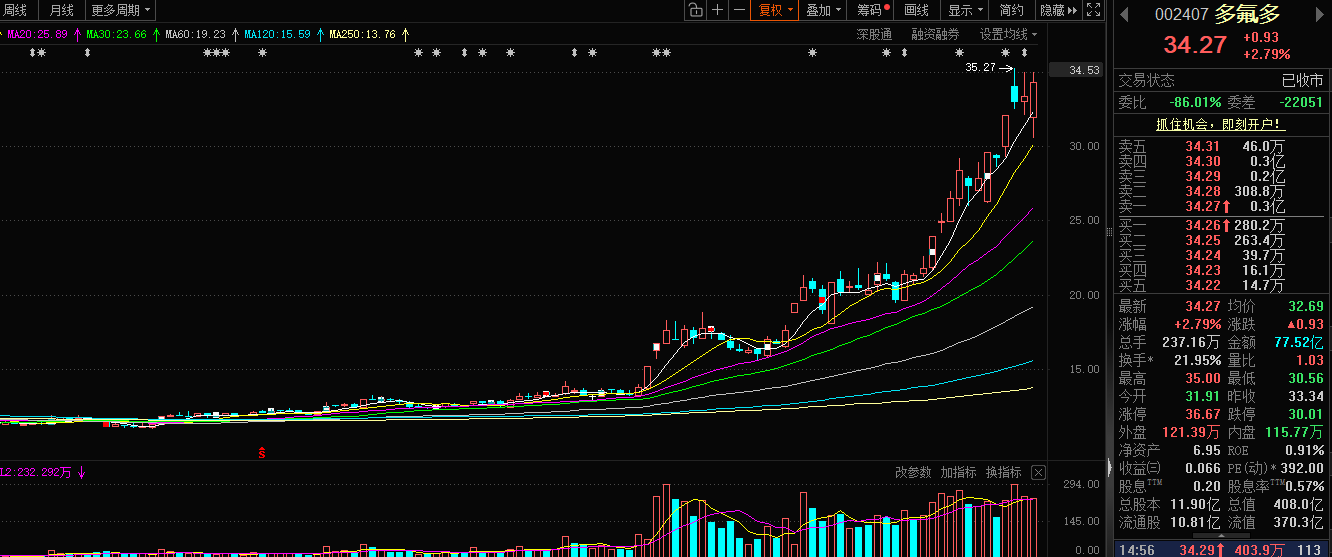Open the 更多周期 dropdown
1332x557 pixels.
point(121,10)
